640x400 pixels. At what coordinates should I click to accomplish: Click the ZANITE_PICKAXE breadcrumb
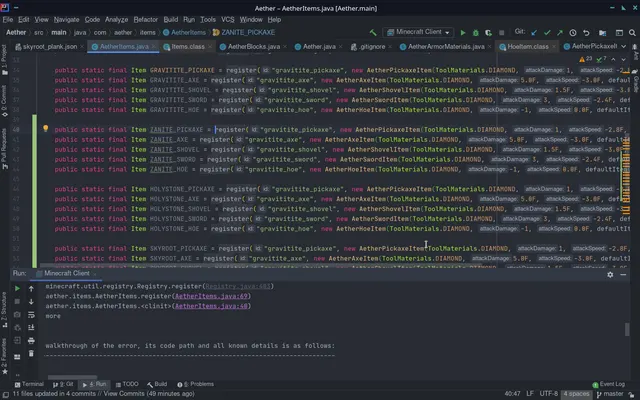(244, 32)
